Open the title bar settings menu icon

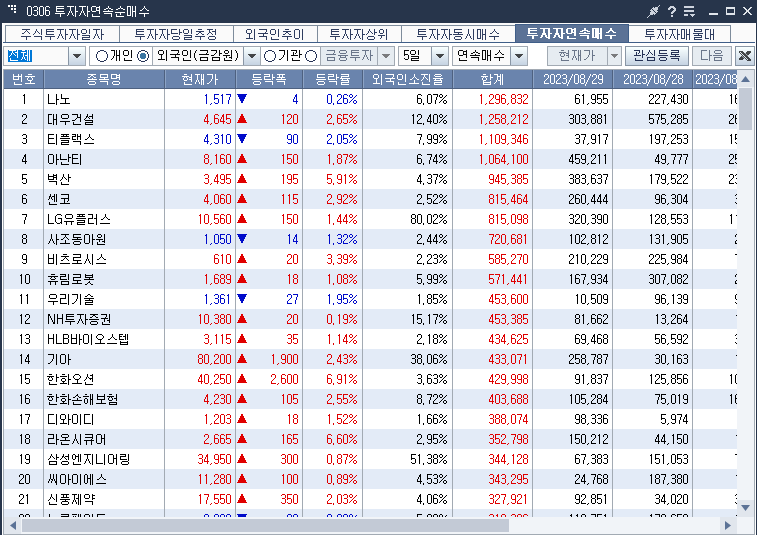tap(689, 11)
